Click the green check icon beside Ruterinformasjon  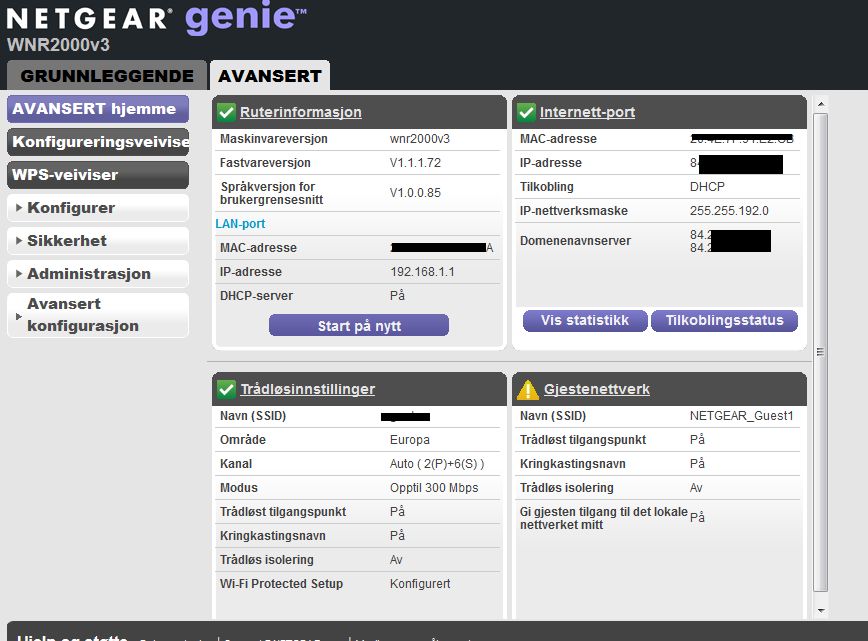point(226,112)
